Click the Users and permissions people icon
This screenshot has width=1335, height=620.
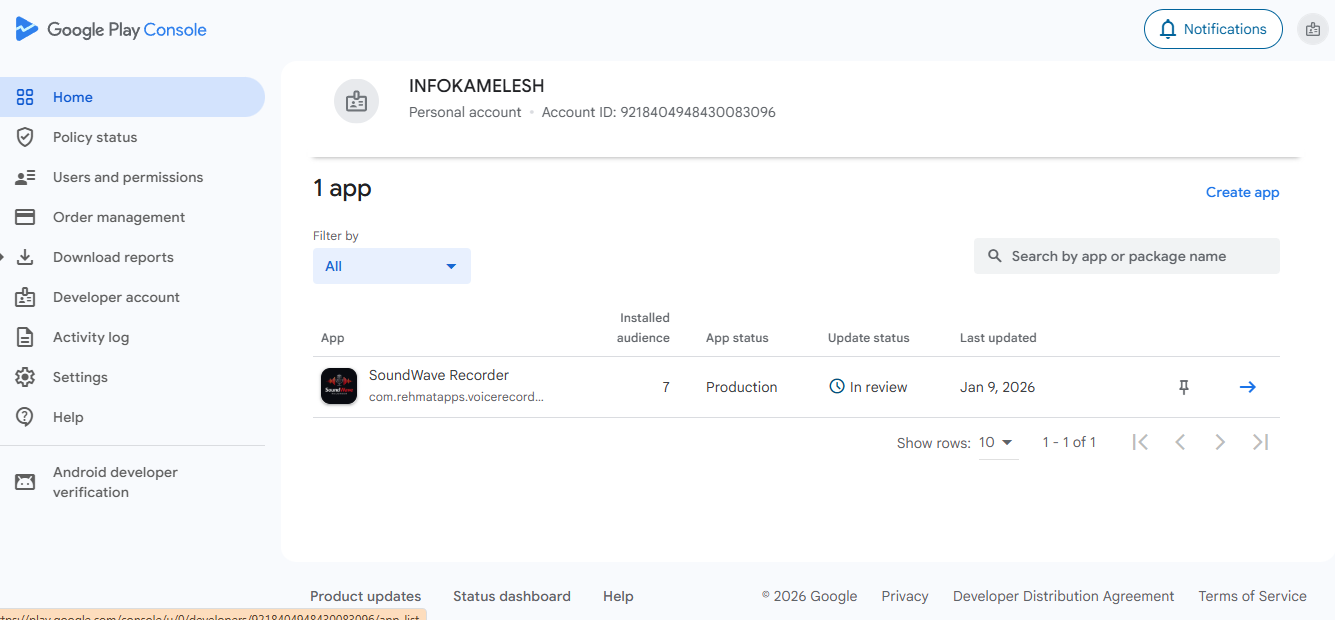pyautogui.click(x=25, y=177)
